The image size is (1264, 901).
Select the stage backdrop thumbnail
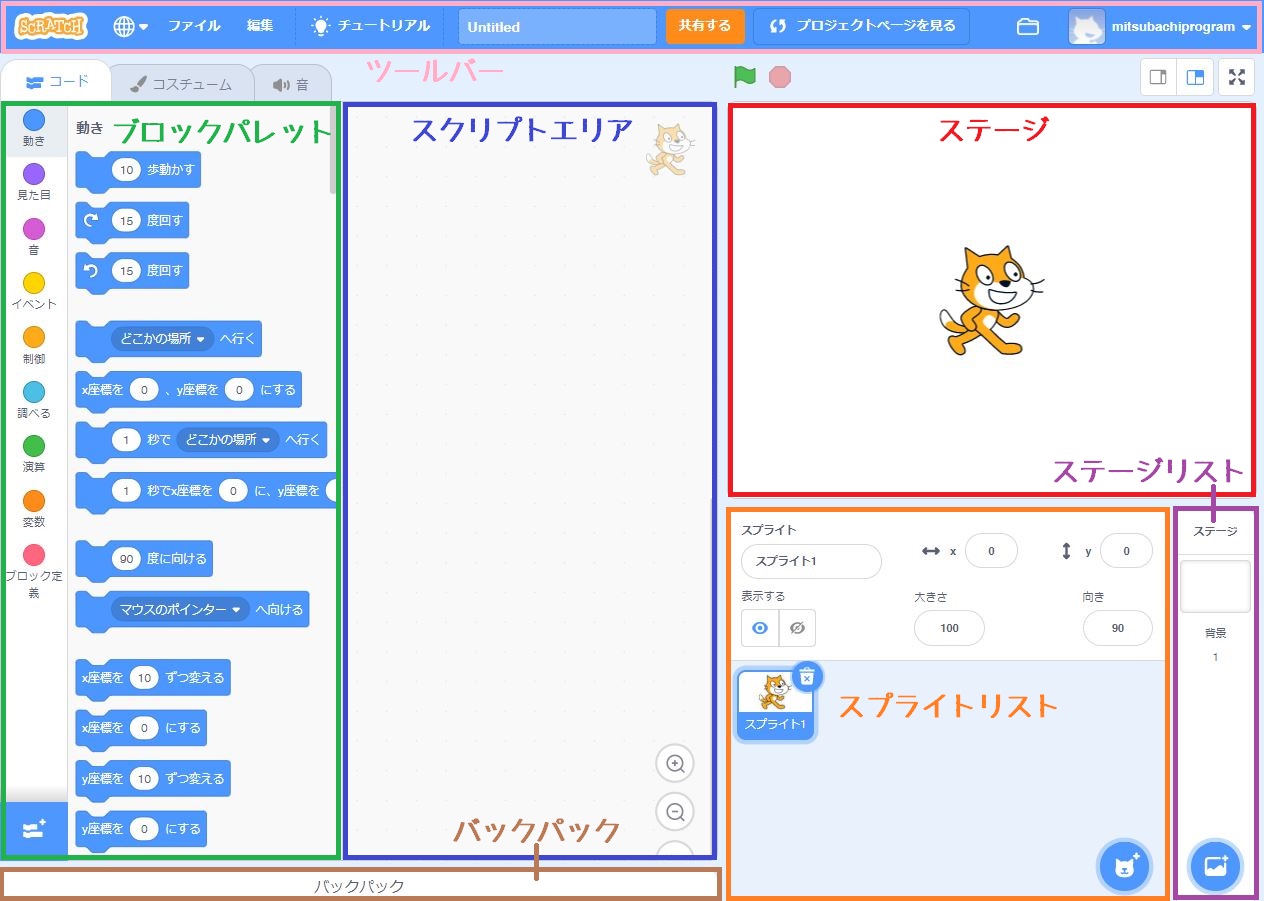click(1215, 586)
